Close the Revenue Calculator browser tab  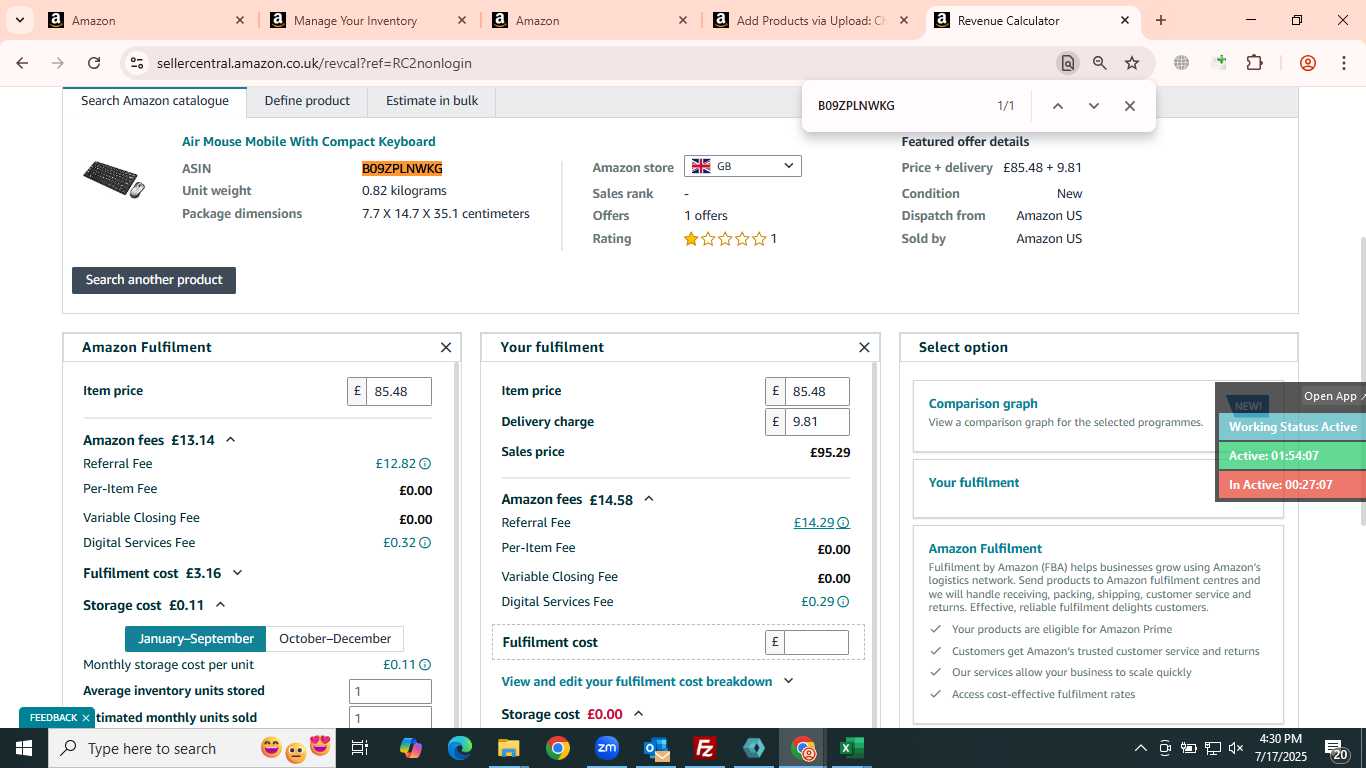1125,20
